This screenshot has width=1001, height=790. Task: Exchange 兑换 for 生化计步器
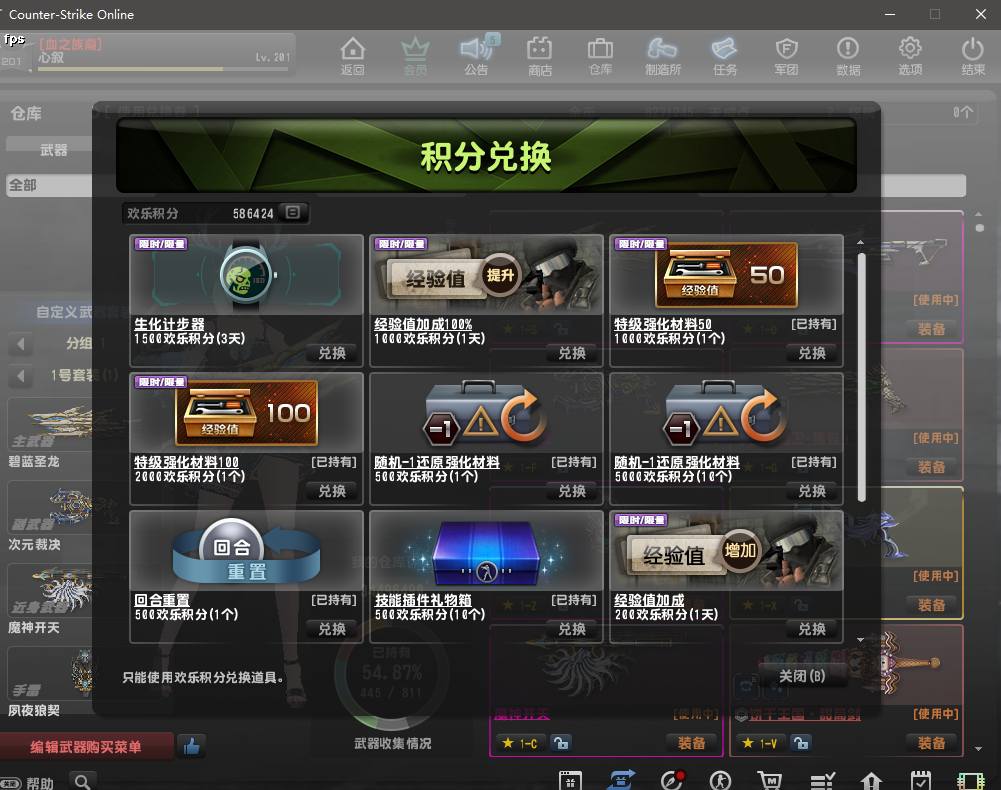click(332, 353)
